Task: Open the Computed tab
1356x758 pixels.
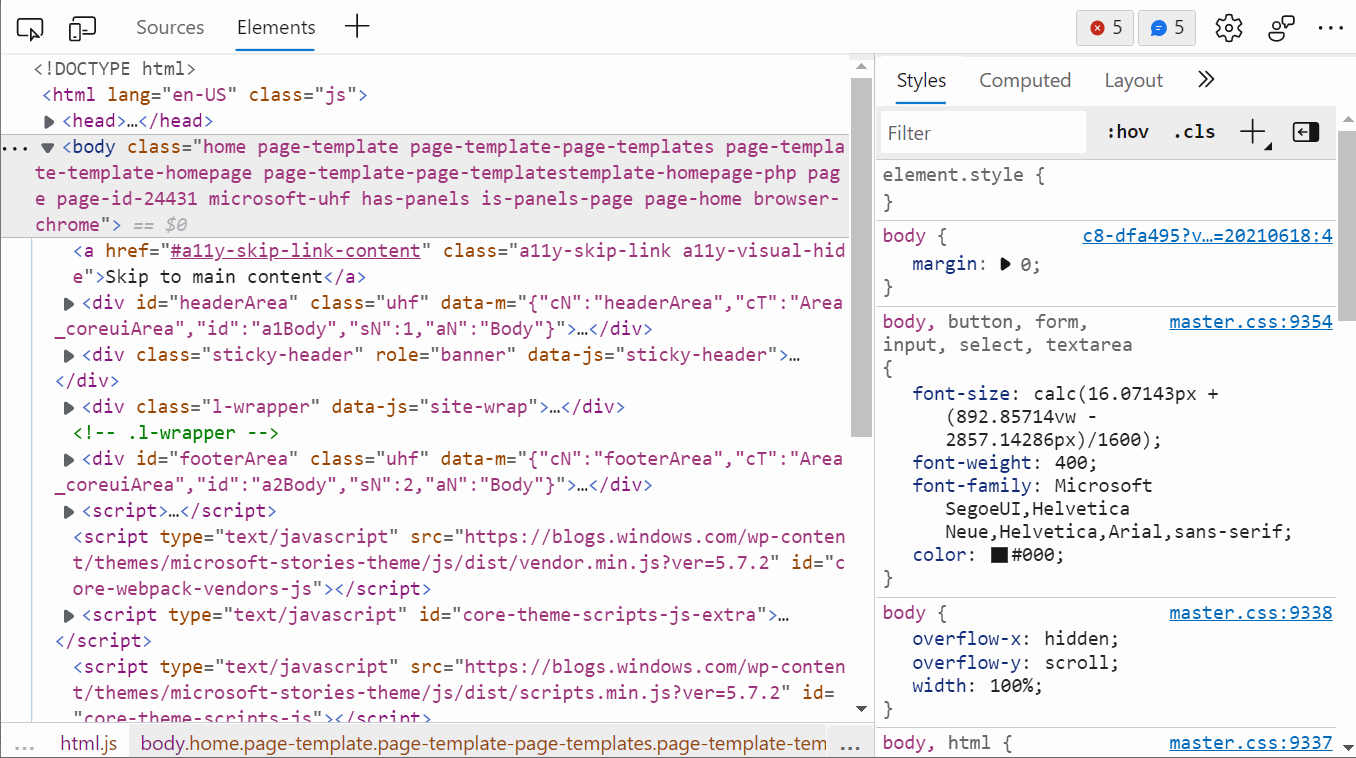Action: click(x=1024, y=80)
